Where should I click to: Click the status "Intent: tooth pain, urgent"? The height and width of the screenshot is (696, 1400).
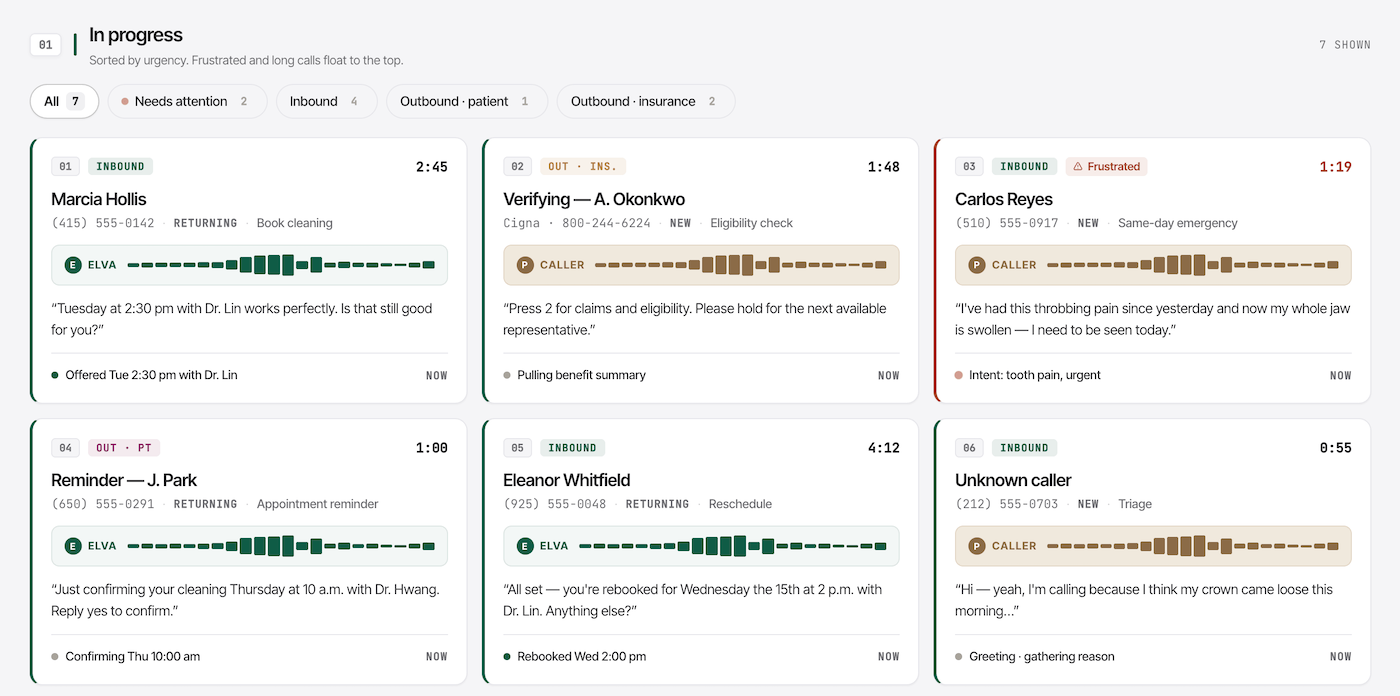pos(1035,375)
